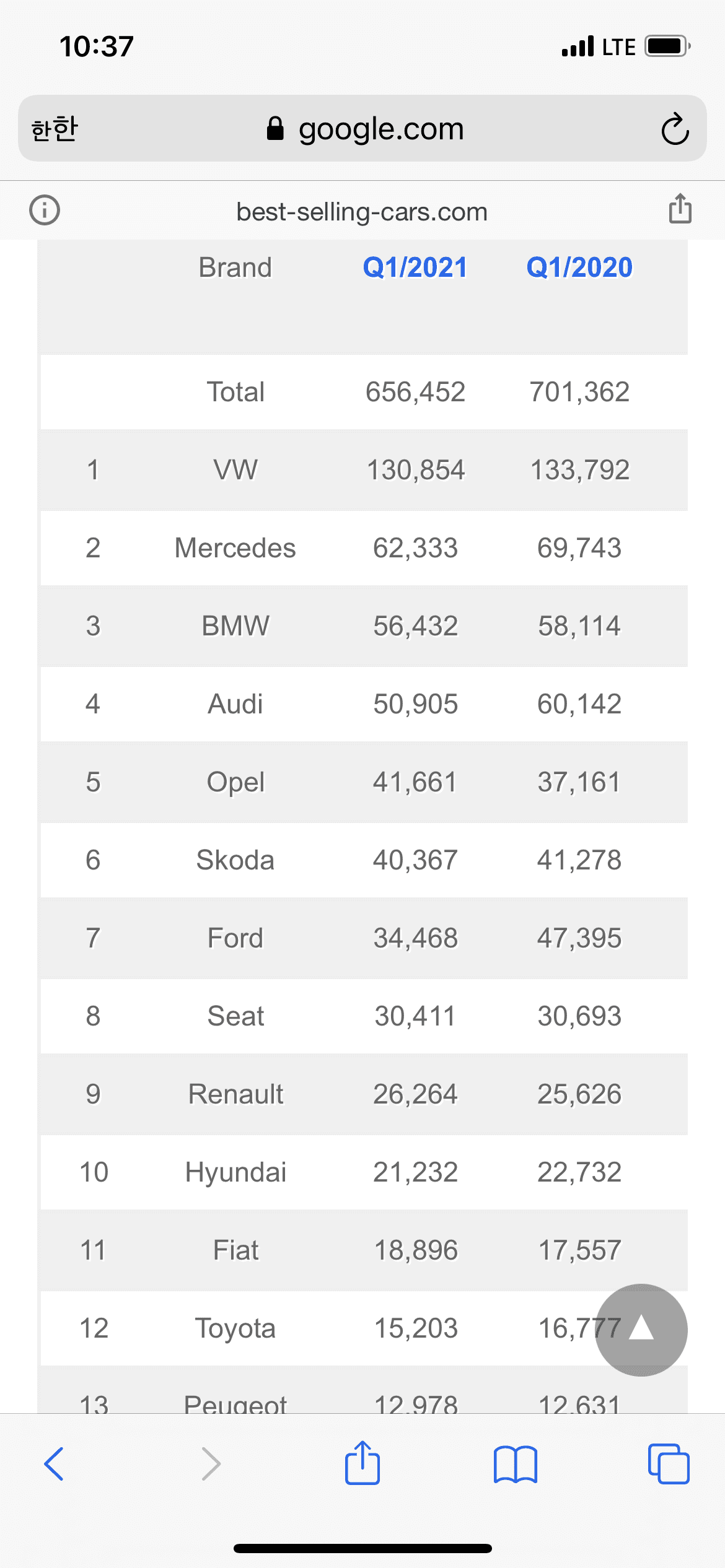
Task: Tap the Total sales row
Action: point(235,392)
